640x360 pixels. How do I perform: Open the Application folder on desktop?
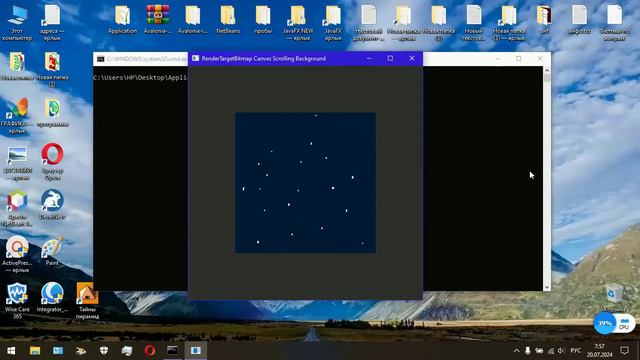122,20
